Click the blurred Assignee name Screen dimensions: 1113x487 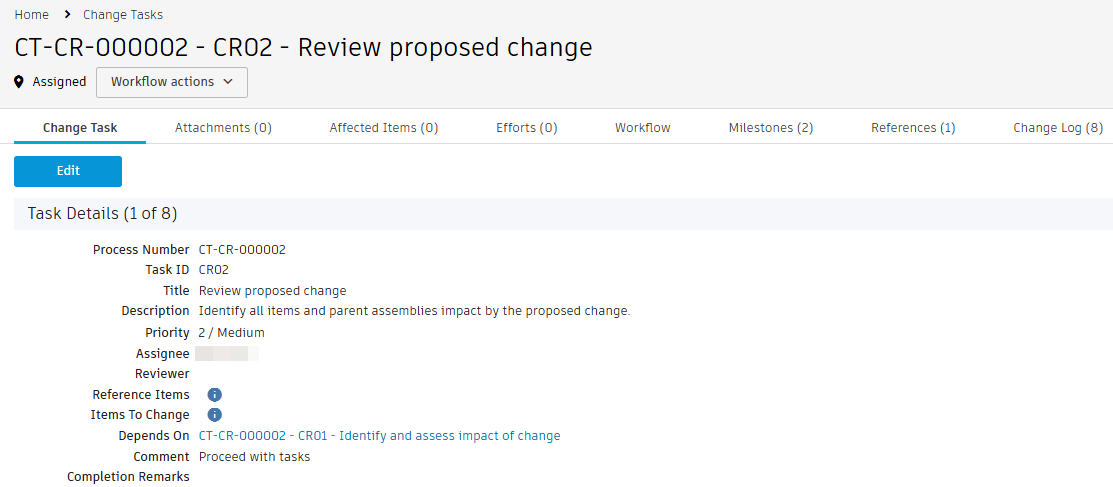(227, 354)
